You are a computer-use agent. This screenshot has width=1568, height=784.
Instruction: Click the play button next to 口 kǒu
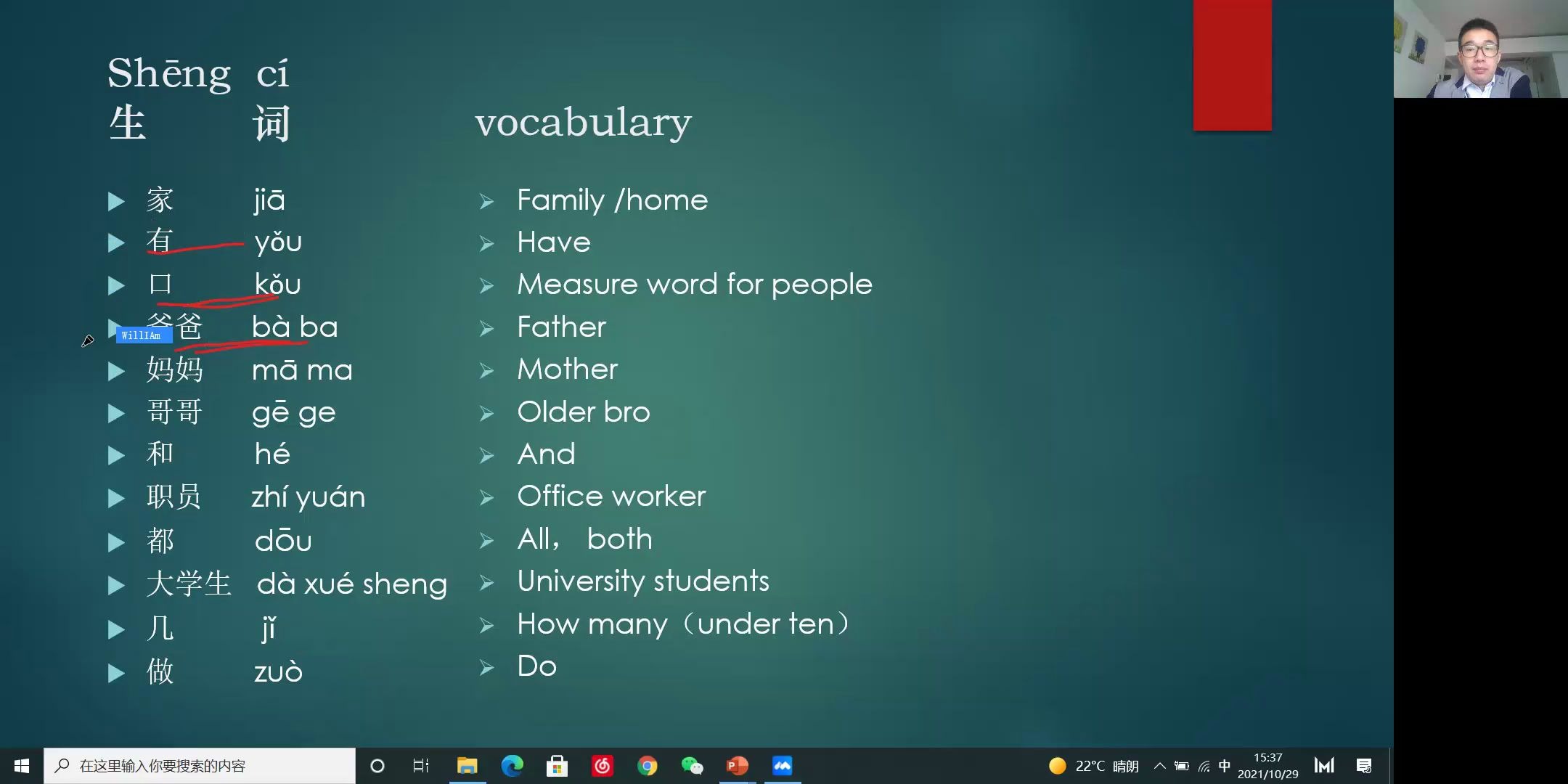(118, 284)
